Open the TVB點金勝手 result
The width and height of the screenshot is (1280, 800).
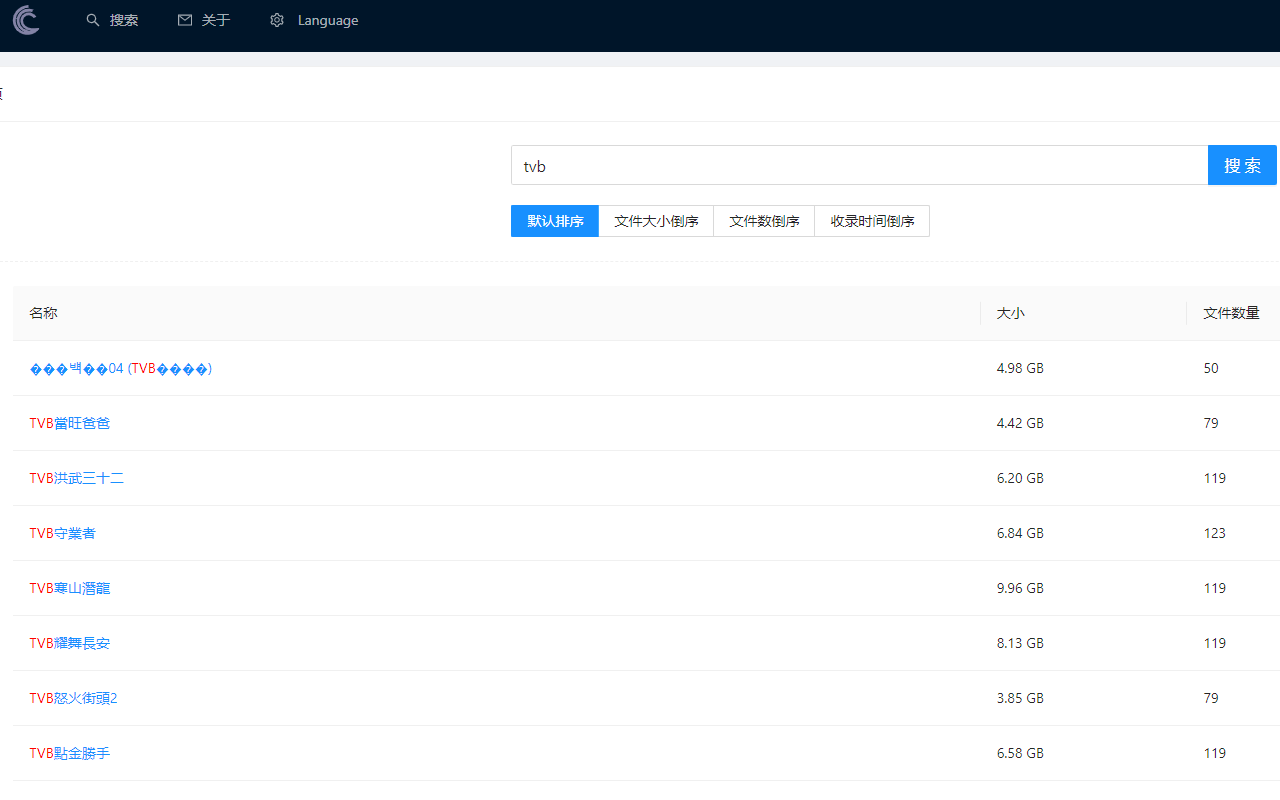tap(70, 752)
